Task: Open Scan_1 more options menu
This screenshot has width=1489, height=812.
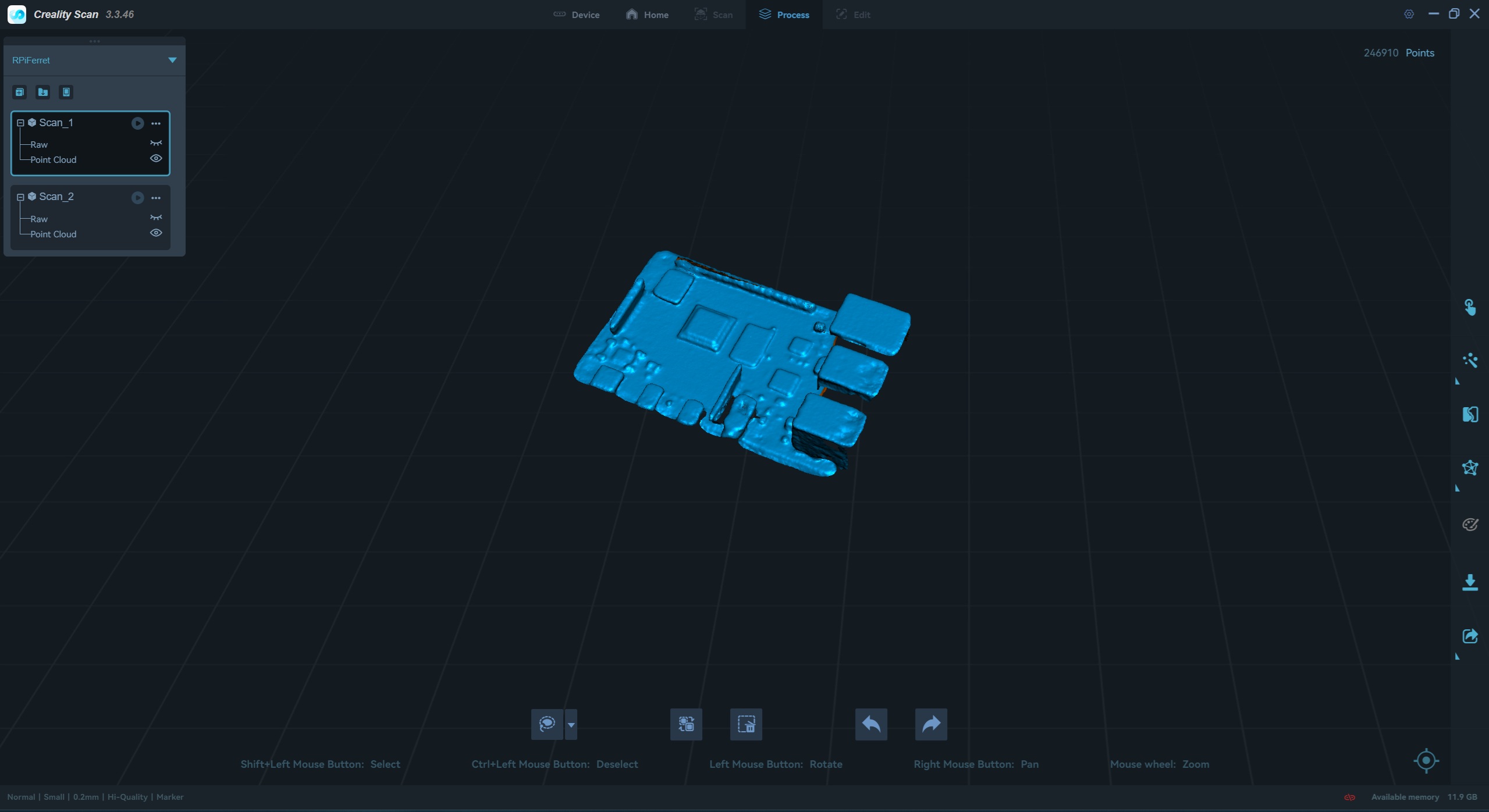Action: [156, 123]
